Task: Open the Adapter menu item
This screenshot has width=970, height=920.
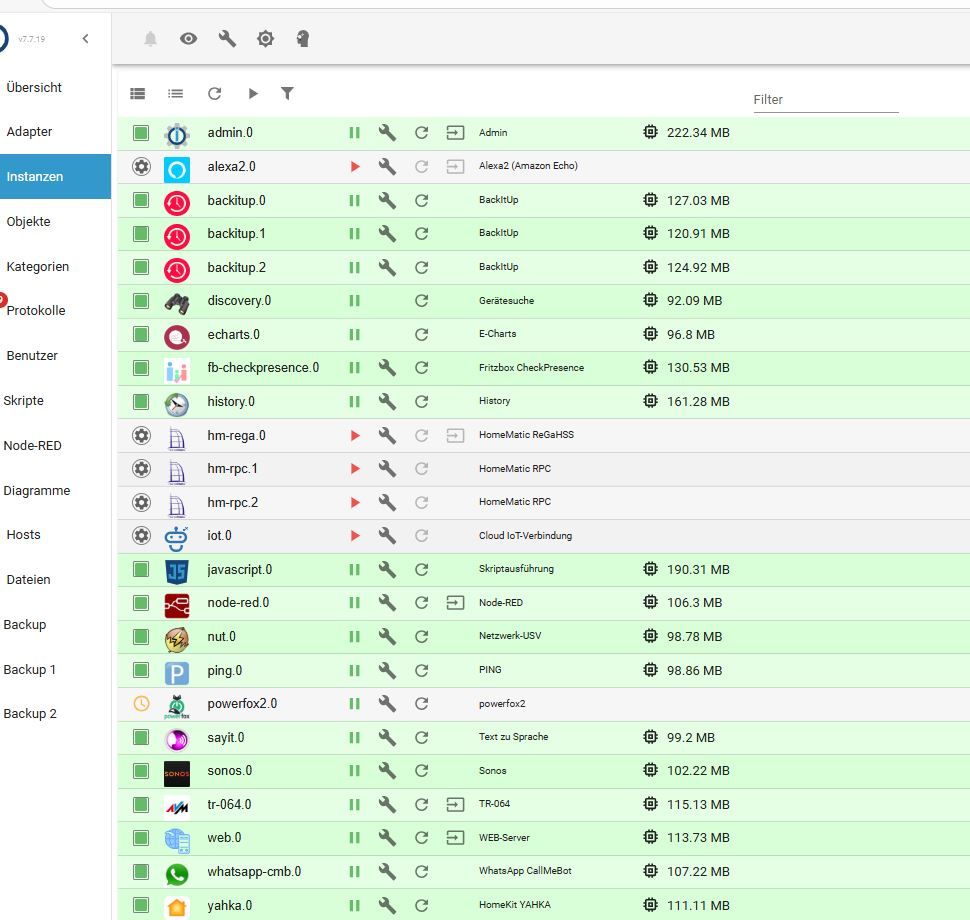Action: (x=29, y=131)
